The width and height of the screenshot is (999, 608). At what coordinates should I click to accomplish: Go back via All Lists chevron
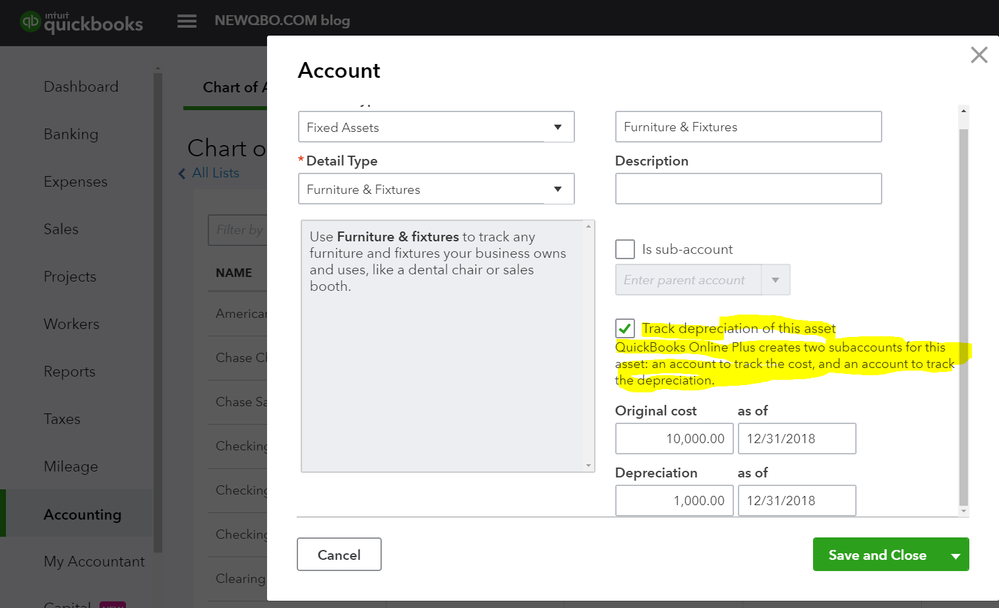click(183, 174)
